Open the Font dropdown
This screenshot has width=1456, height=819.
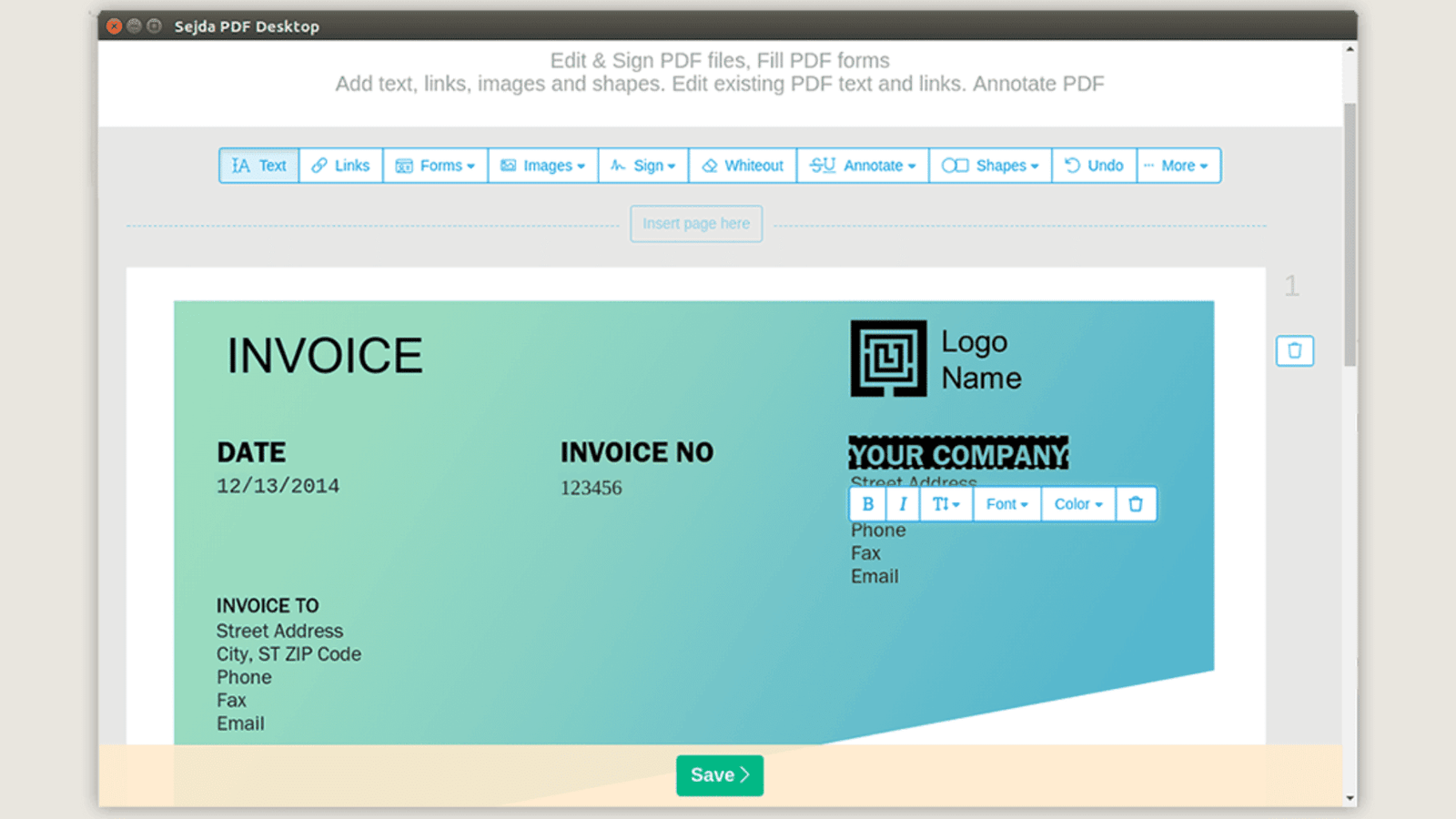[x=1007, y=504]
